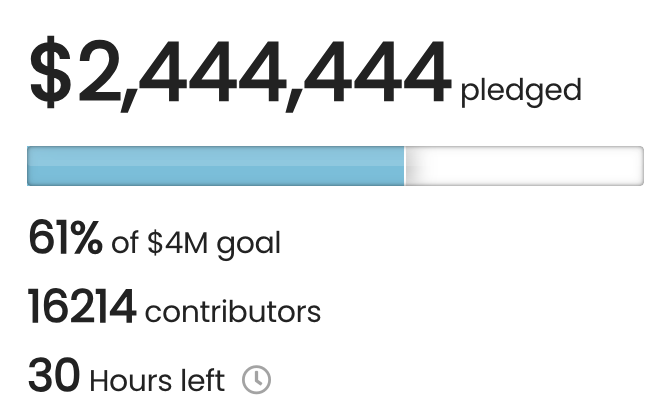Select the "Hours left" text
The image size is (654, 408).
[x=157, y=381]
